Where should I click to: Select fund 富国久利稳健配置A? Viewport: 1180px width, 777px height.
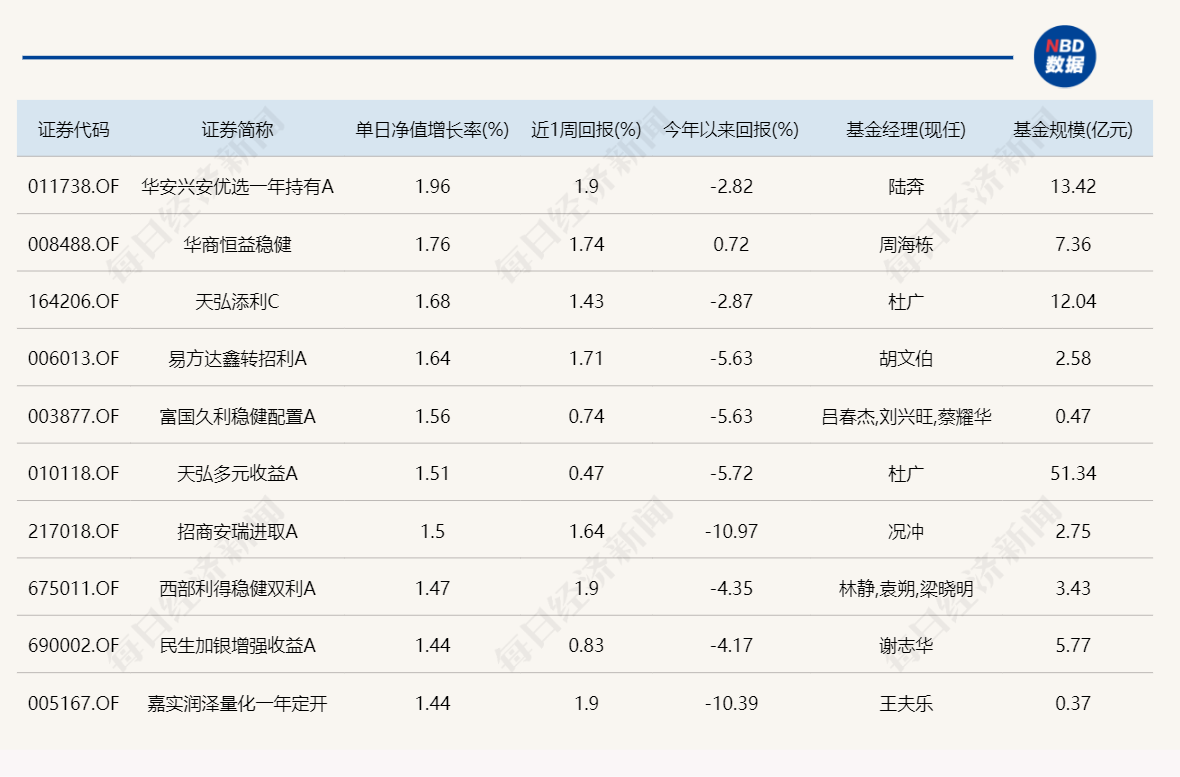tap(237, 416)
